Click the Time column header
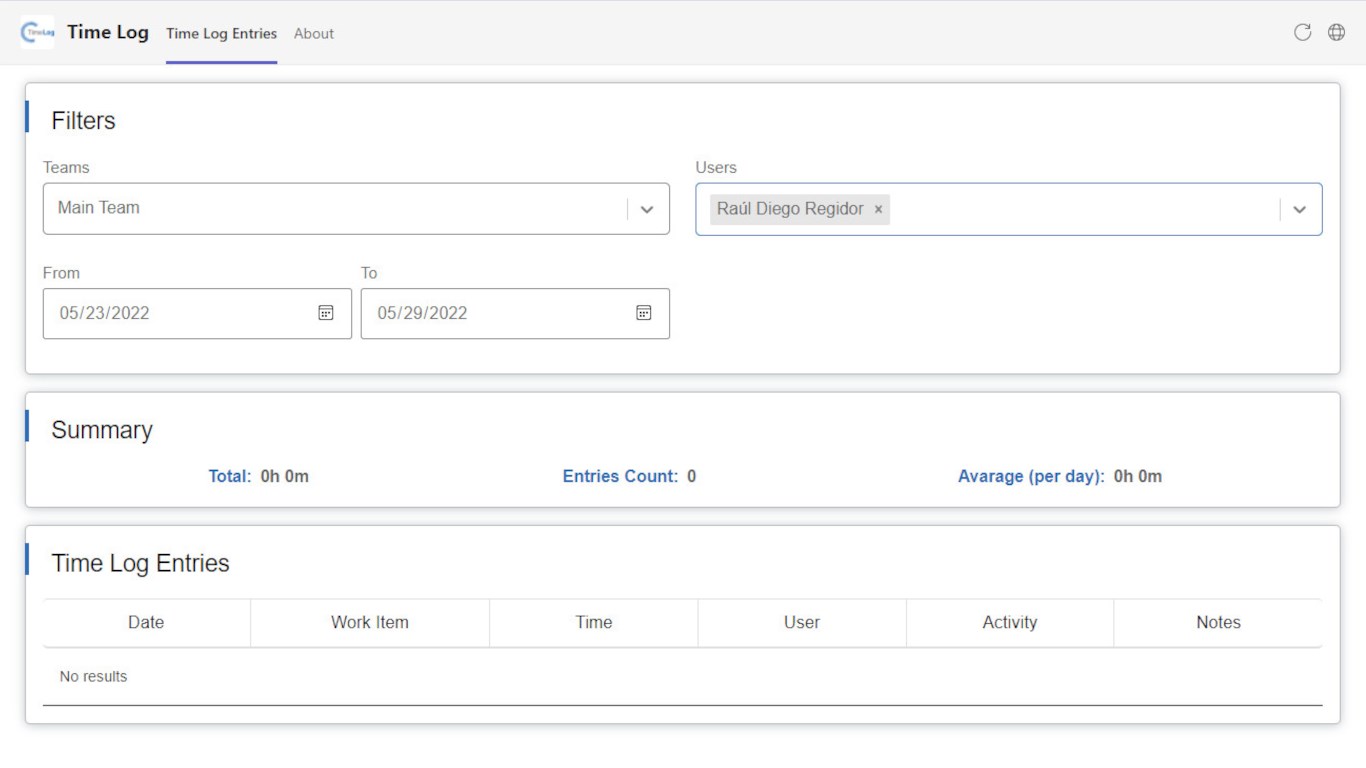 coord(594,622)
